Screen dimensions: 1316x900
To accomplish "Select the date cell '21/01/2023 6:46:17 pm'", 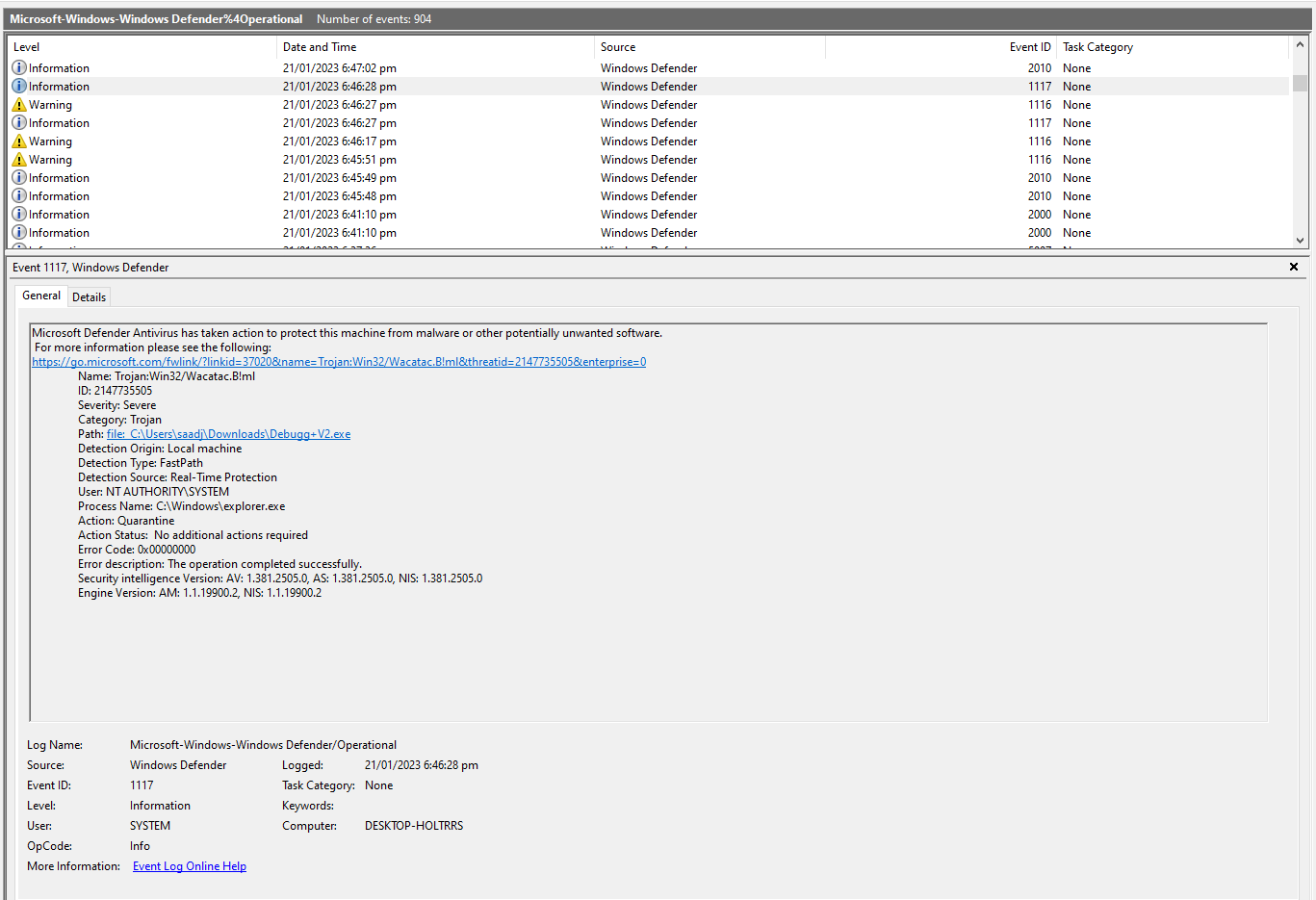I will 340,141.
